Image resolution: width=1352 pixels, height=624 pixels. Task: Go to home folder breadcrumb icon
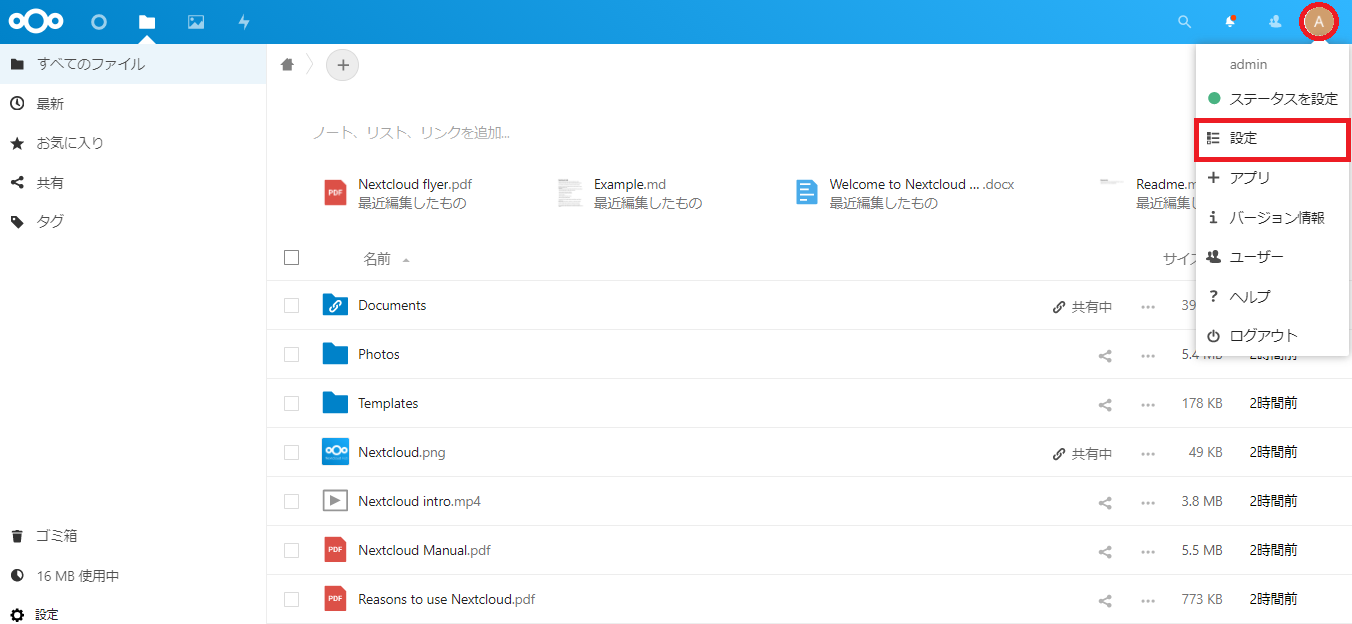pyautogui.click(x=288, y=65)
